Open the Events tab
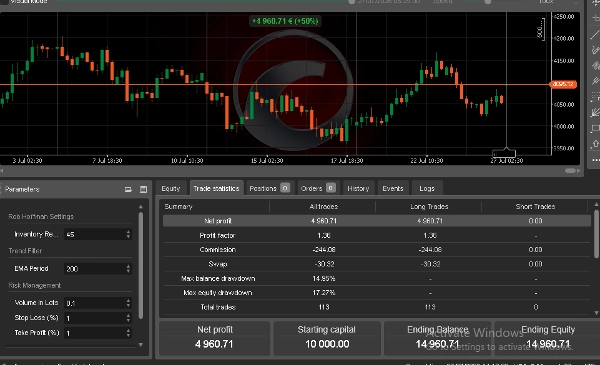Viewport: 600px width, 365px height. tap(393, 189)
